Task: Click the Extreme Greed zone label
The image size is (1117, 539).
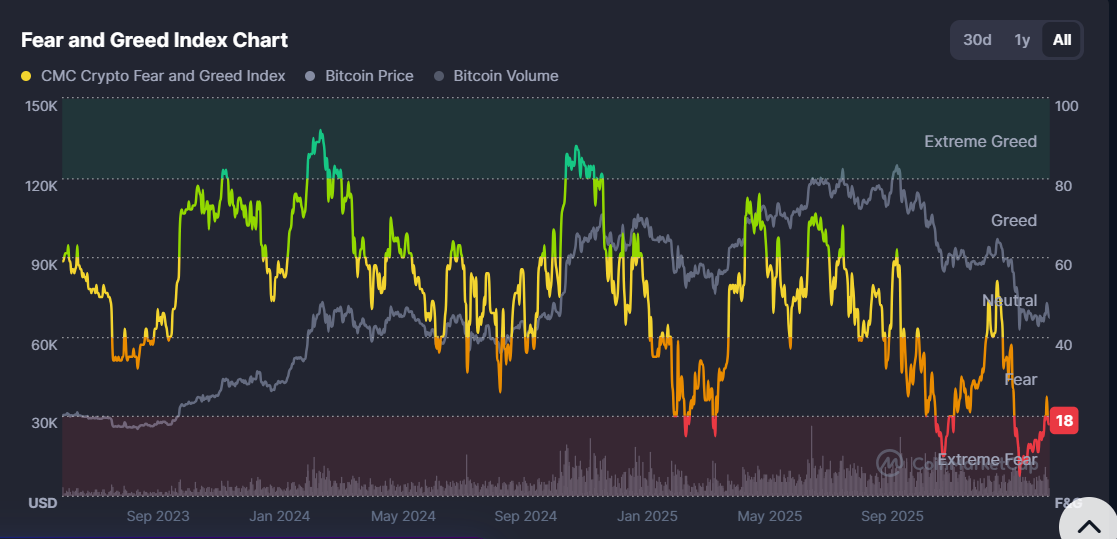Action: click(x=980, y=141)
